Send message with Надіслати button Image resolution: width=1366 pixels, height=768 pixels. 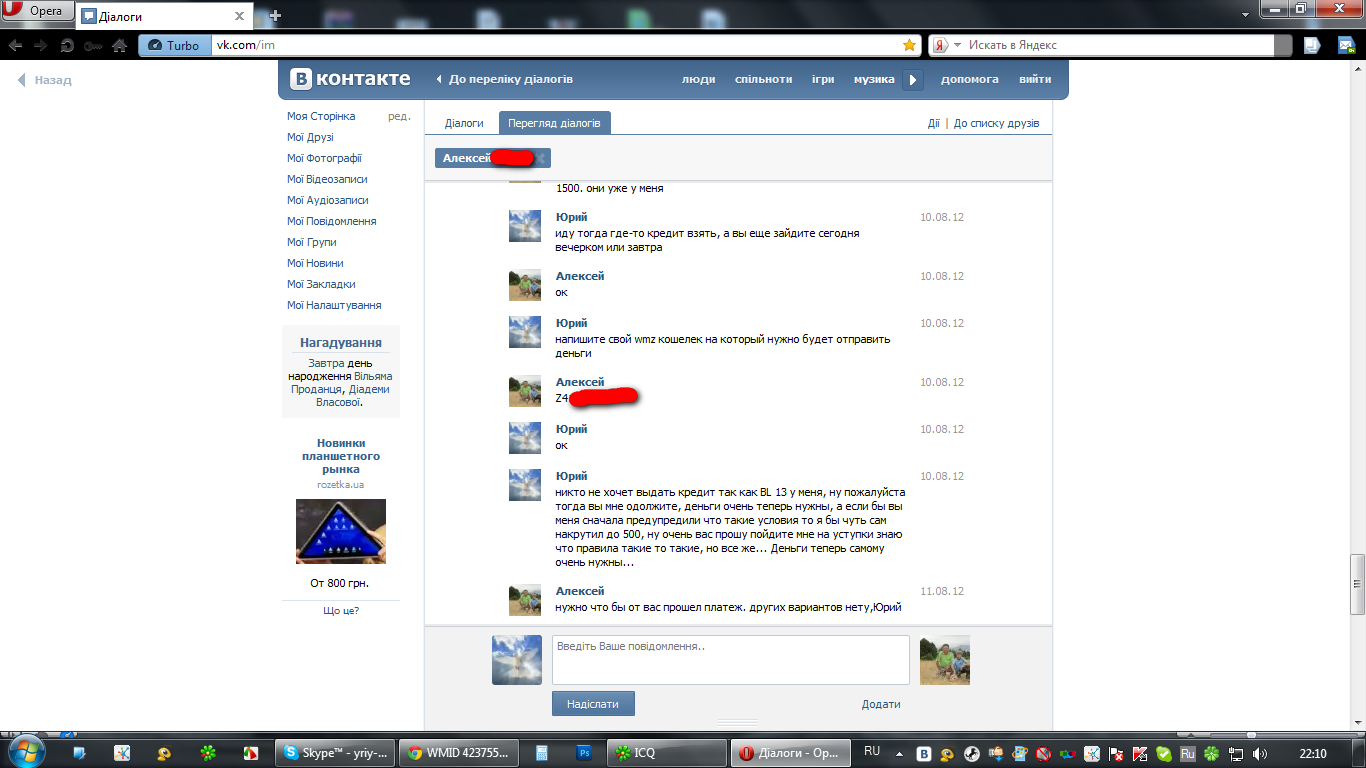tap(593, 704)
